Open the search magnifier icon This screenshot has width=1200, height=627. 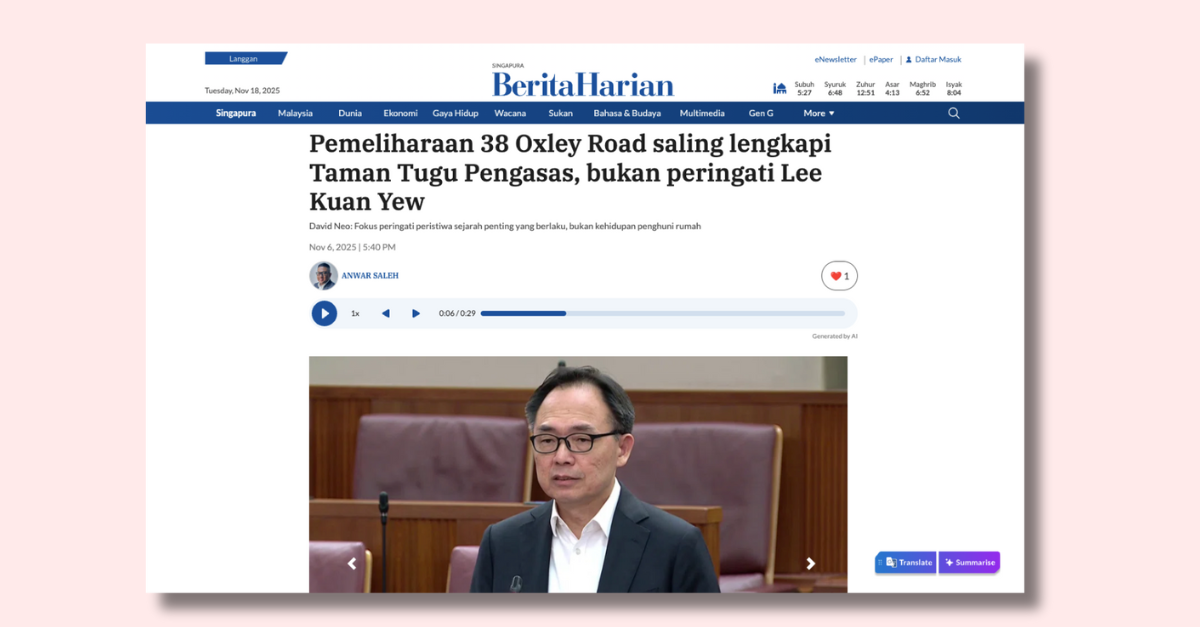pyautogui.click(x=953, y=113)
